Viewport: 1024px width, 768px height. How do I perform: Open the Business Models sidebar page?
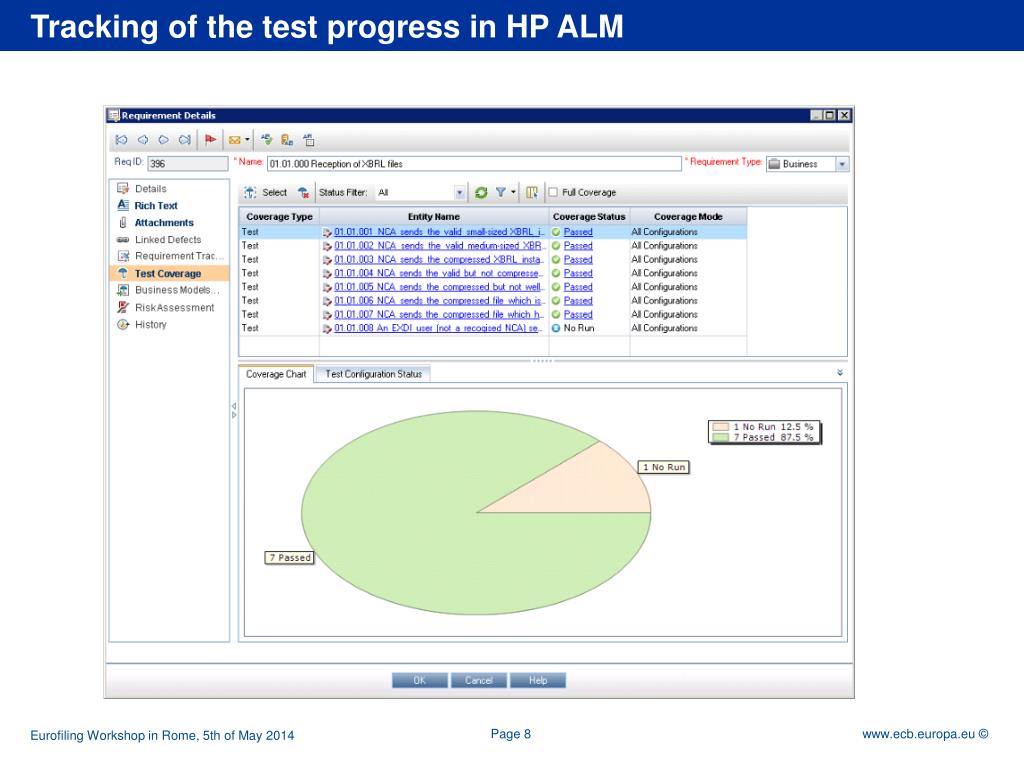tap(177, 290)
